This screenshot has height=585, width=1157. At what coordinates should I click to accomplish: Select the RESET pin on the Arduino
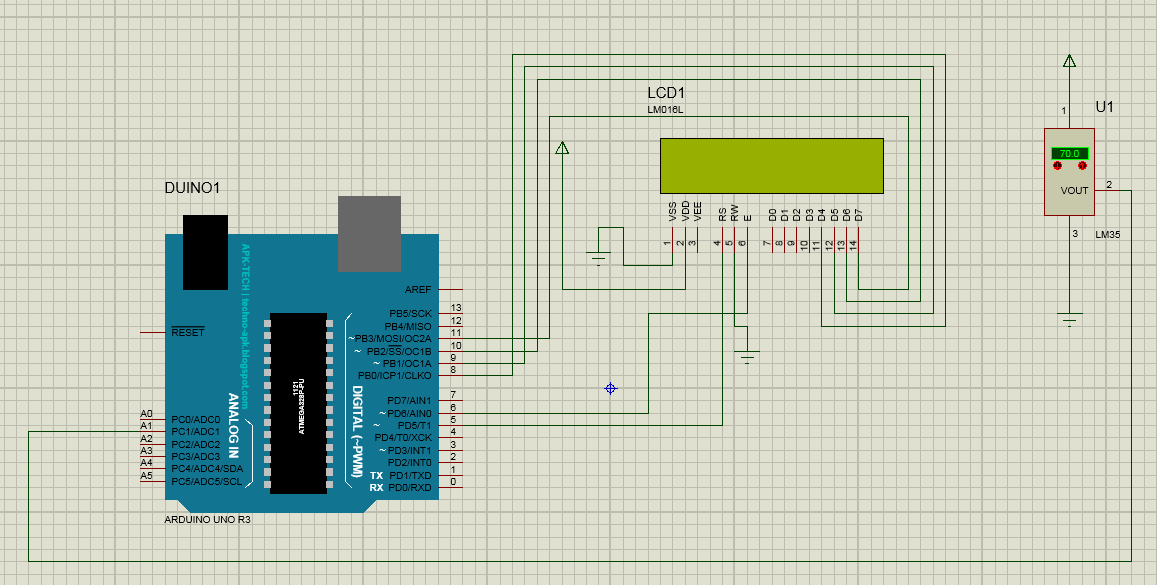coord(190,332)
